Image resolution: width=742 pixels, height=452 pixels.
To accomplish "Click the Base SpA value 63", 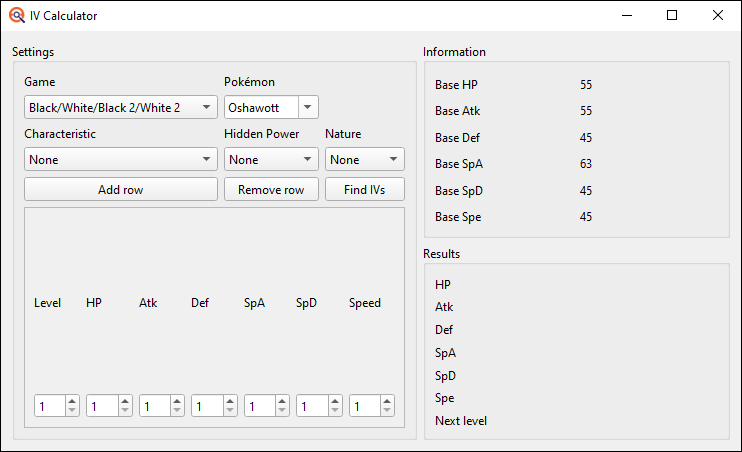I will [586, 164].
